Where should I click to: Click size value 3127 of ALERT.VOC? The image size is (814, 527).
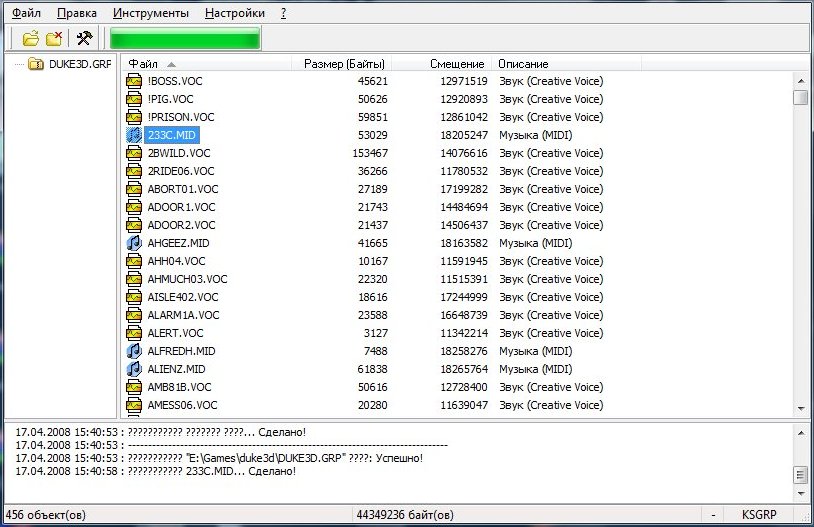tap(375, 333)
